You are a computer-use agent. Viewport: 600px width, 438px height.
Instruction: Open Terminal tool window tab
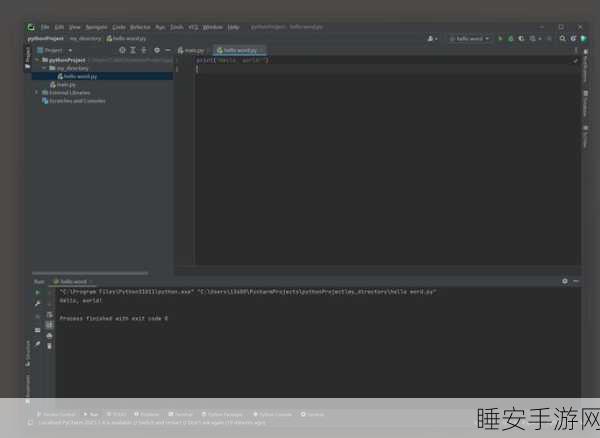click(181, 414)
